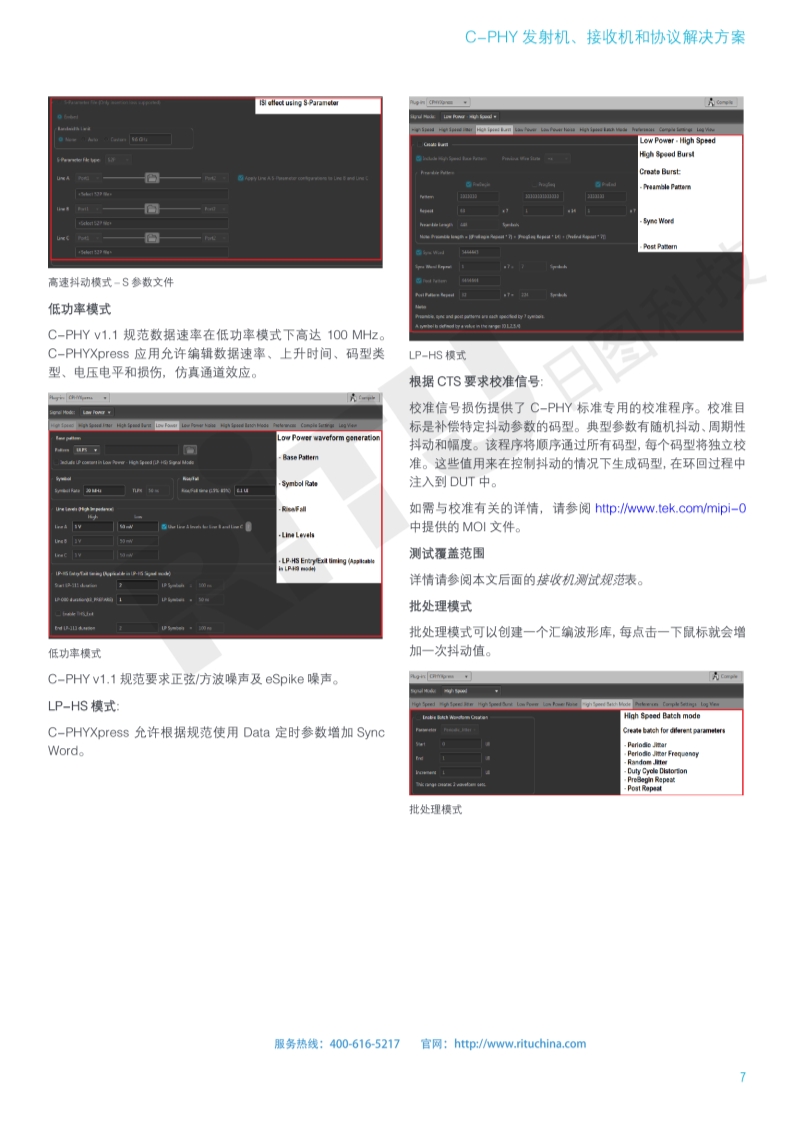This screenshot has height=1122, width=793.
Task: Select None bandwidth limit radio button
Action: click(61, 139)
